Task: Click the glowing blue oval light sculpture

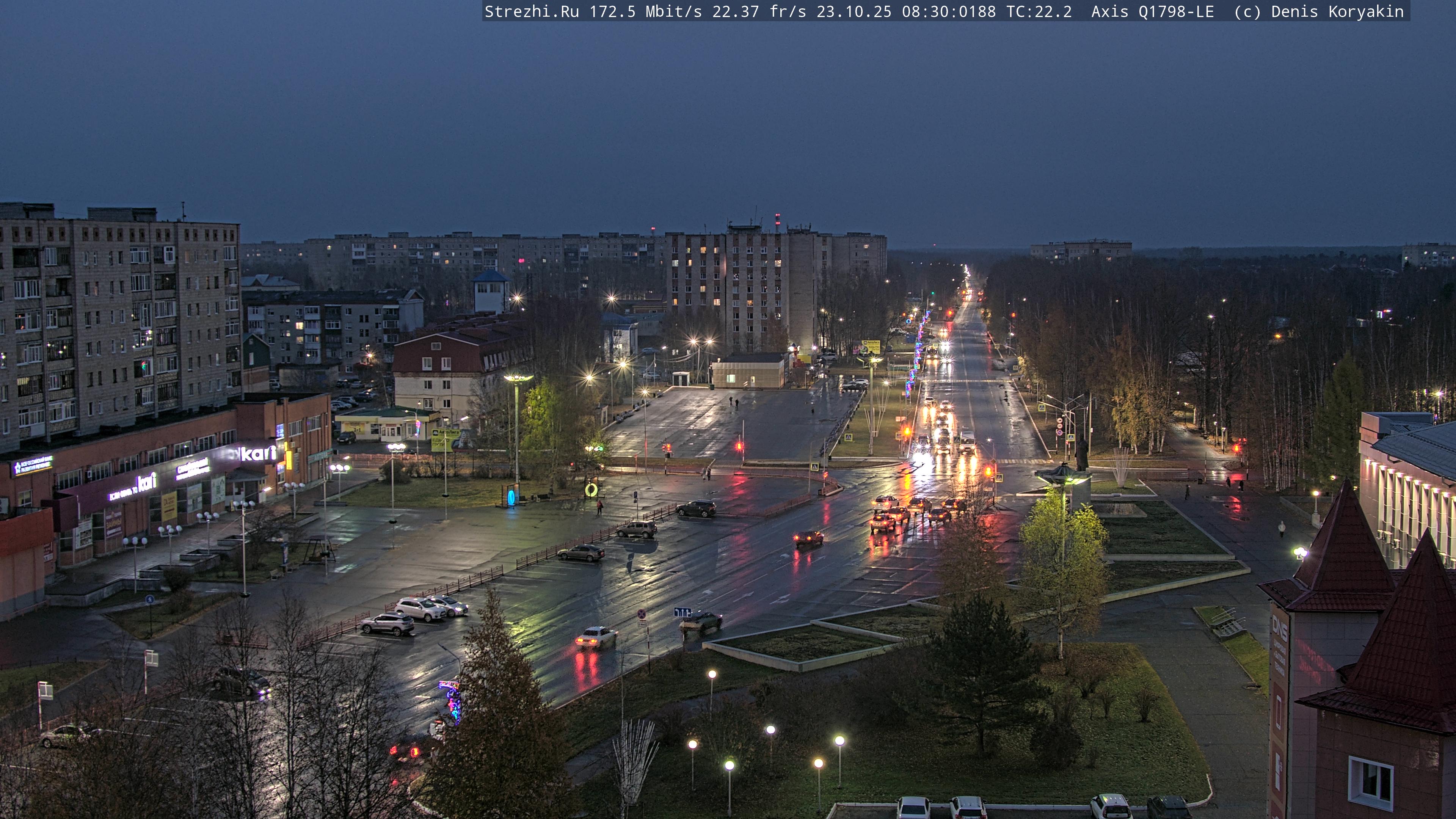Action: click(x=511, y=497)
